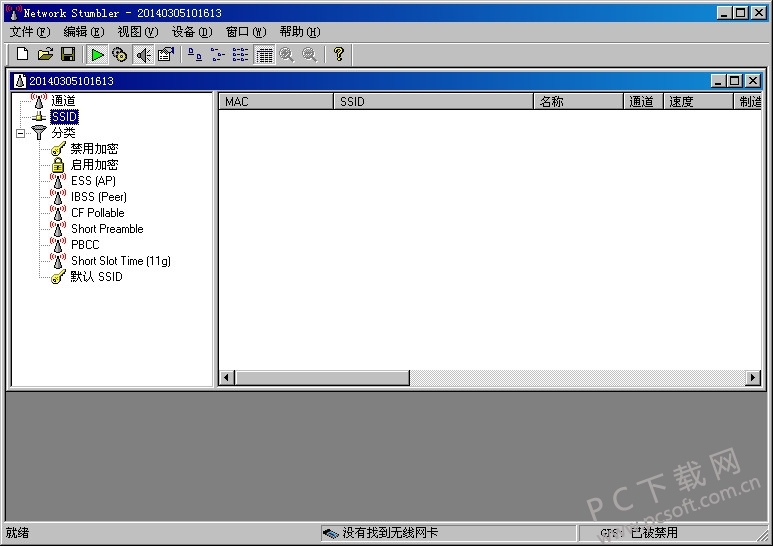Image resolution: width=773 pixels, height=546 pixels.
Task: Select the PBCC filter
Action: coord(85,245)
